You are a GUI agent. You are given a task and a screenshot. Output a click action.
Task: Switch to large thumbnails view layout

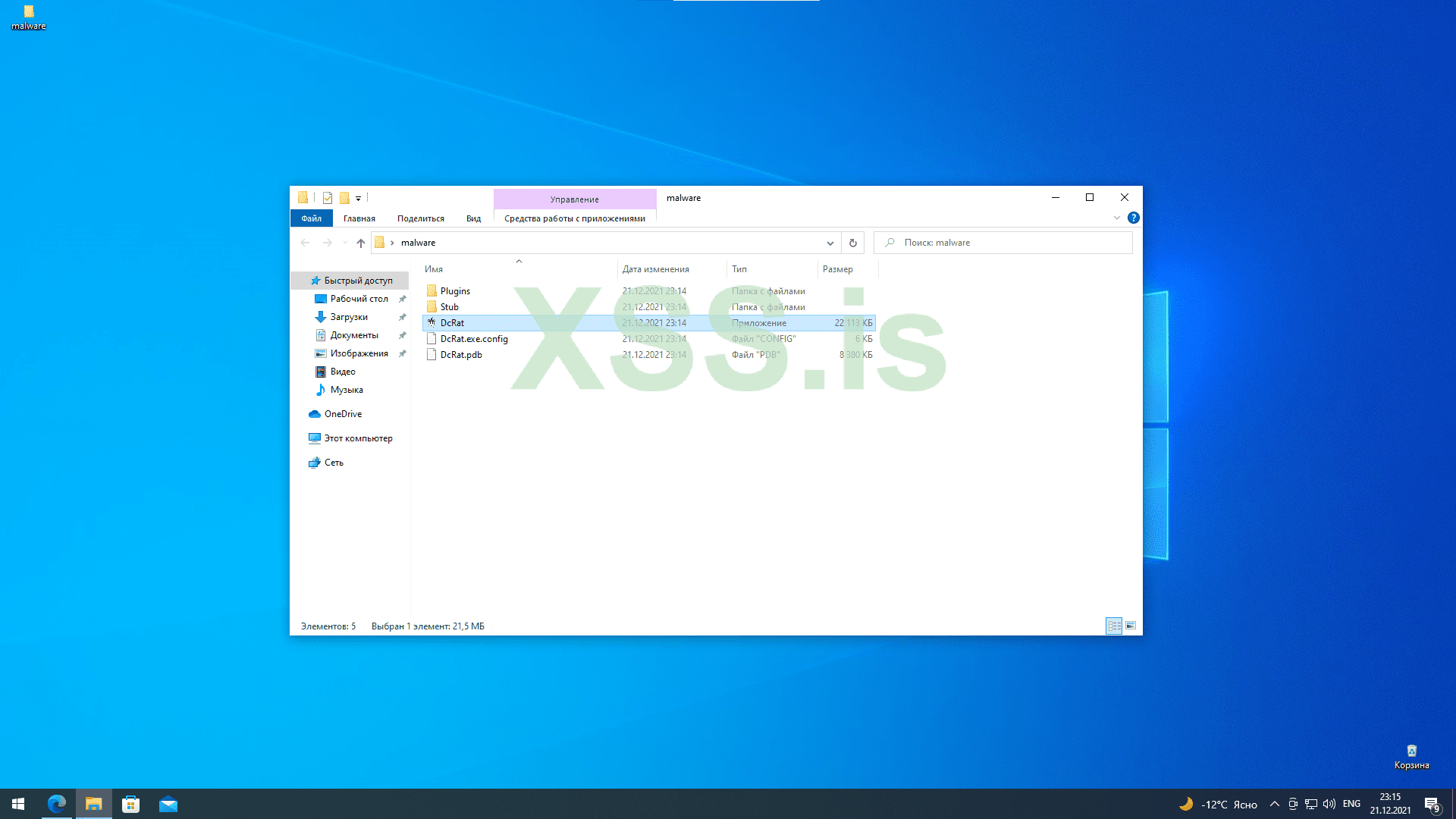click(x=1131, y=626)
